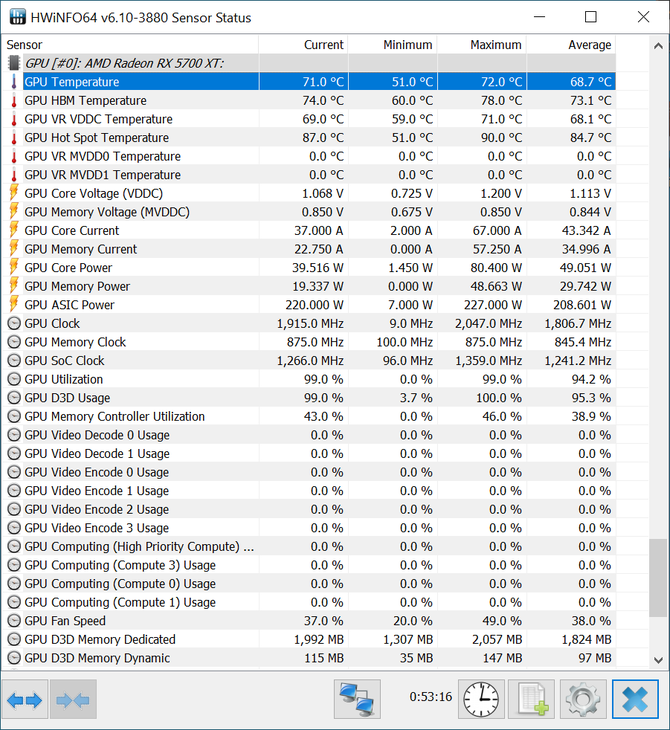Minimize the HWiNFO64 Sensor Status window
Image resolution: width=670 pixels, height=730 pixels.
[539, 17]
